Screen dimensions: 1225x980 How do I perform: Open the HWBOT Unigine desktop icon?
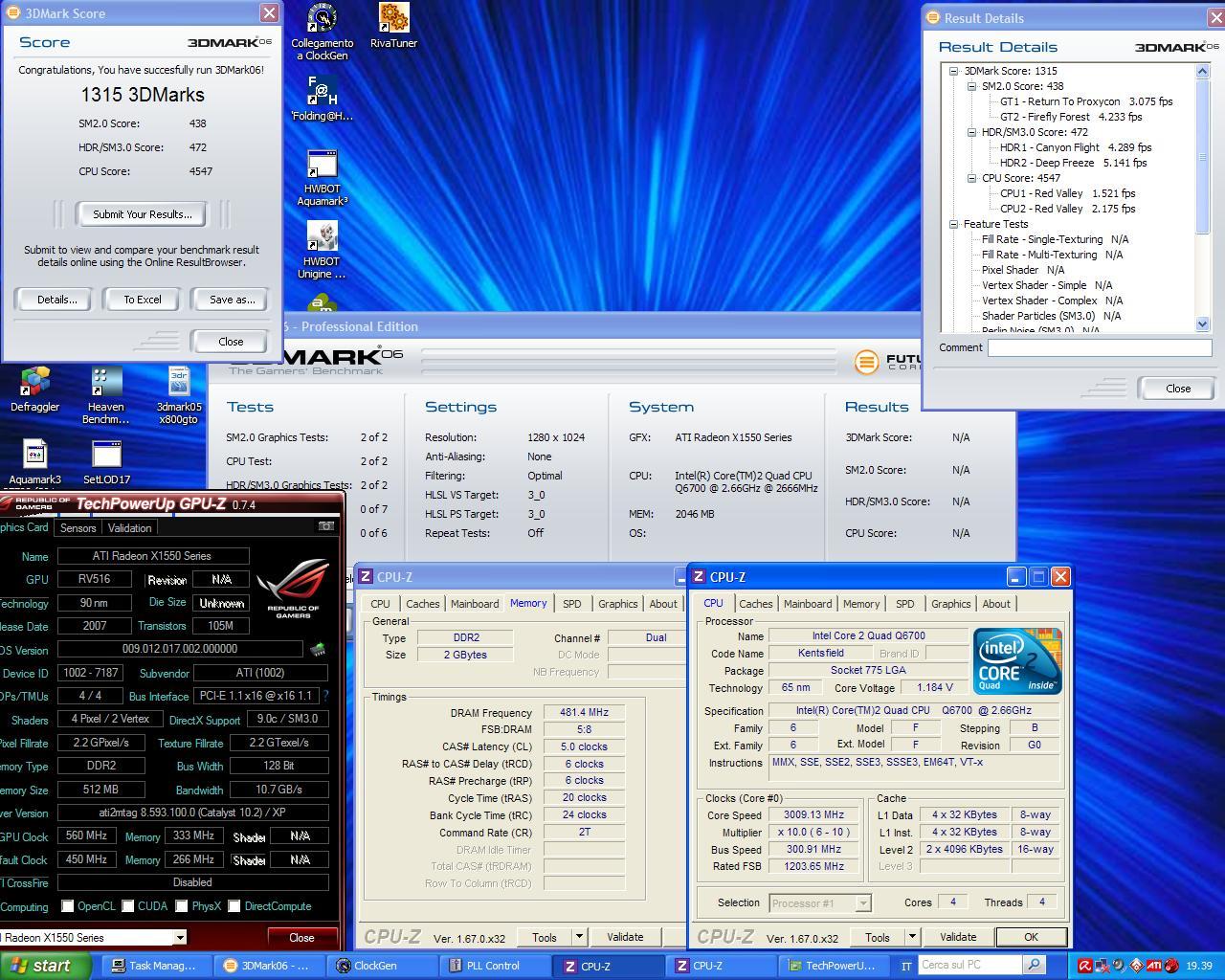[322, 251]
